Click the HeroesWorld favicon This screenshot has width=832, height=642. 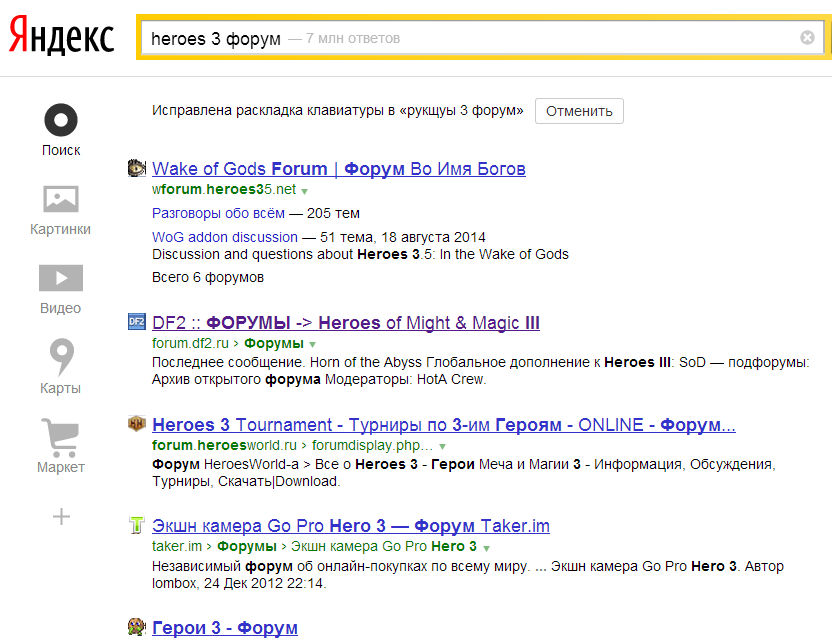137,423
